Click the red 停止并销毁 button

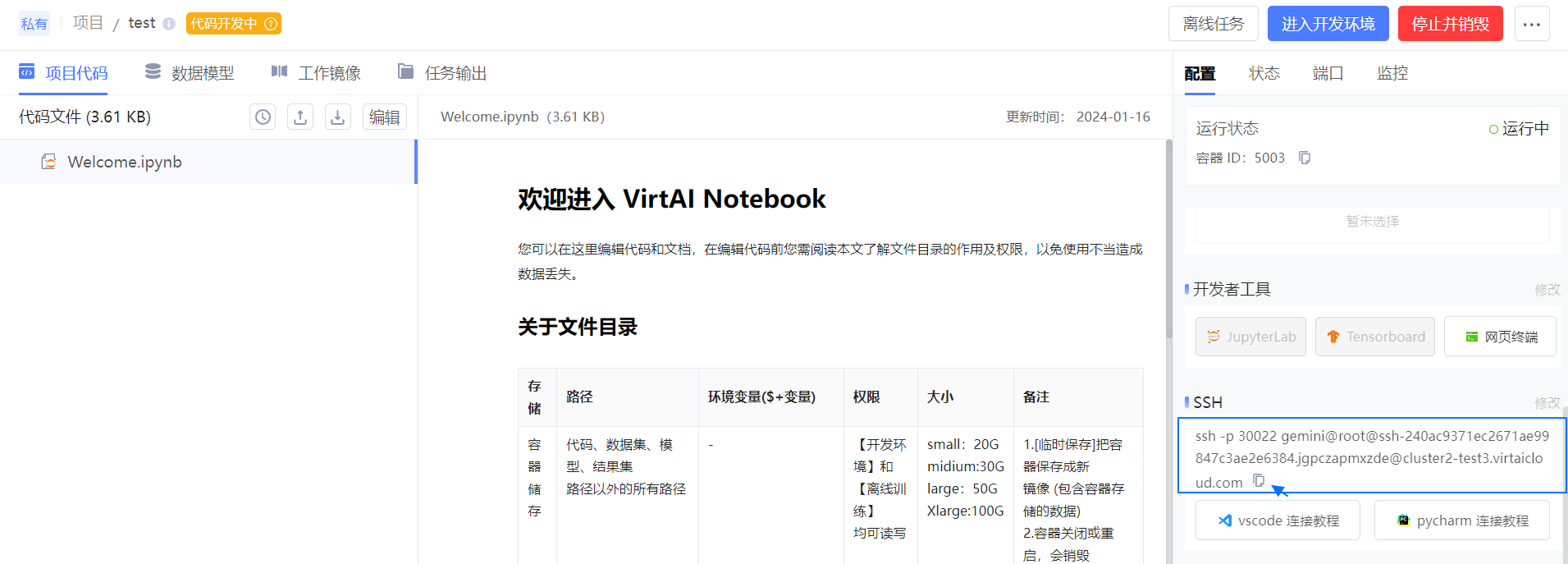click(x=1450, y=24)
